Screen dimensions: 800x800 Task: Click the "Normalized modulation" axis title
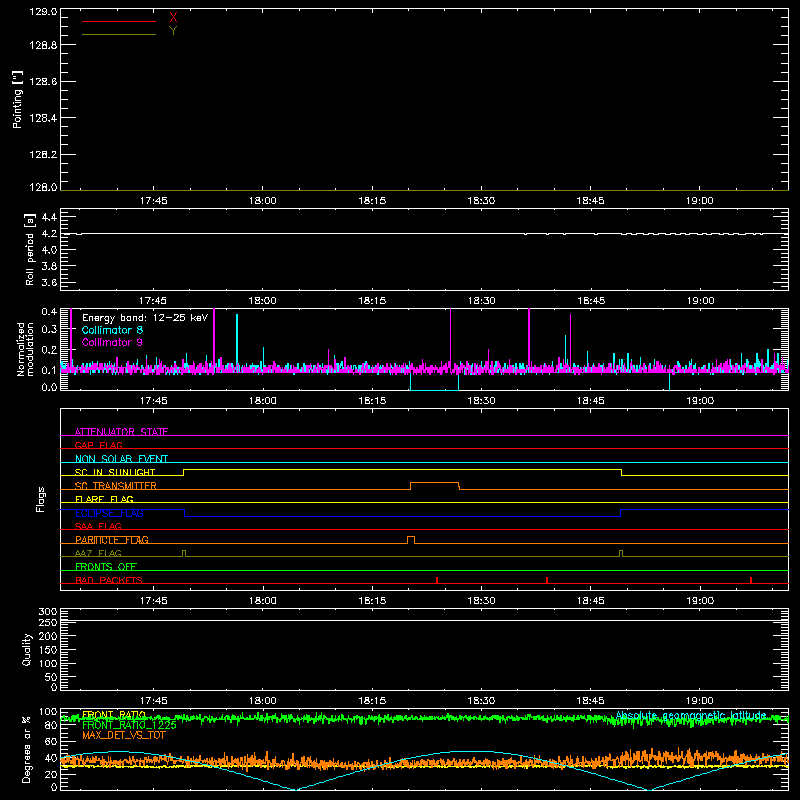click(26, 349)
